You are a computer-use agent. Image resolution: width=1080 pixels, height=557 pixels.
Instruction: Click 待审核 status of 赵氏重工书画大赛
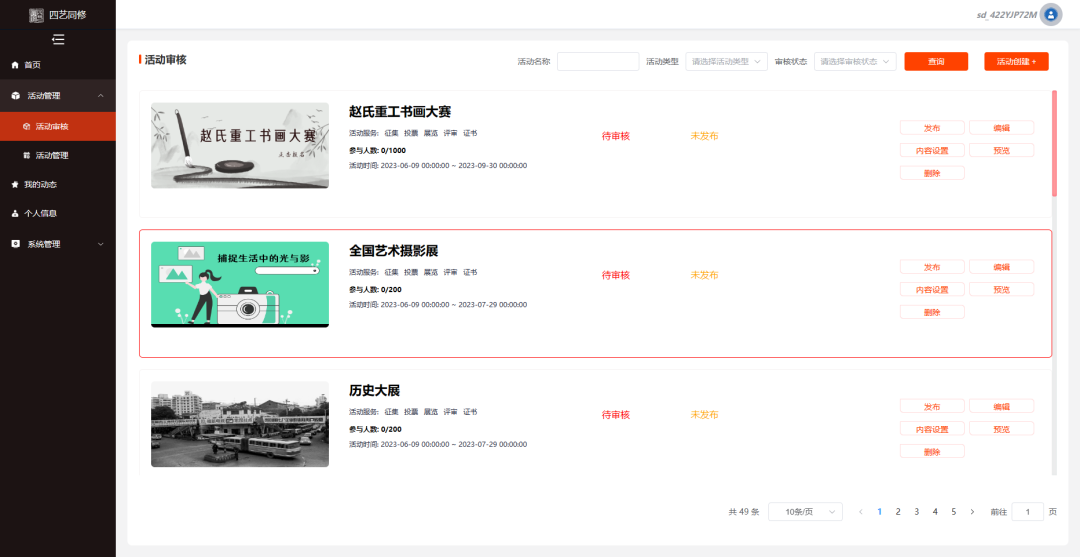(x=616, y=136)
